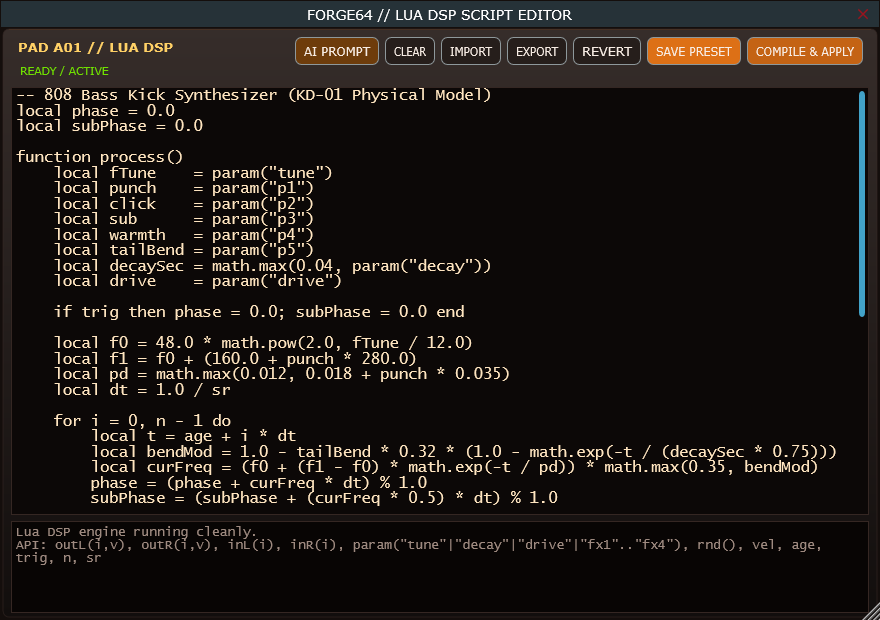Click the "PAD A01 // LUA DSP" heading

95,48
